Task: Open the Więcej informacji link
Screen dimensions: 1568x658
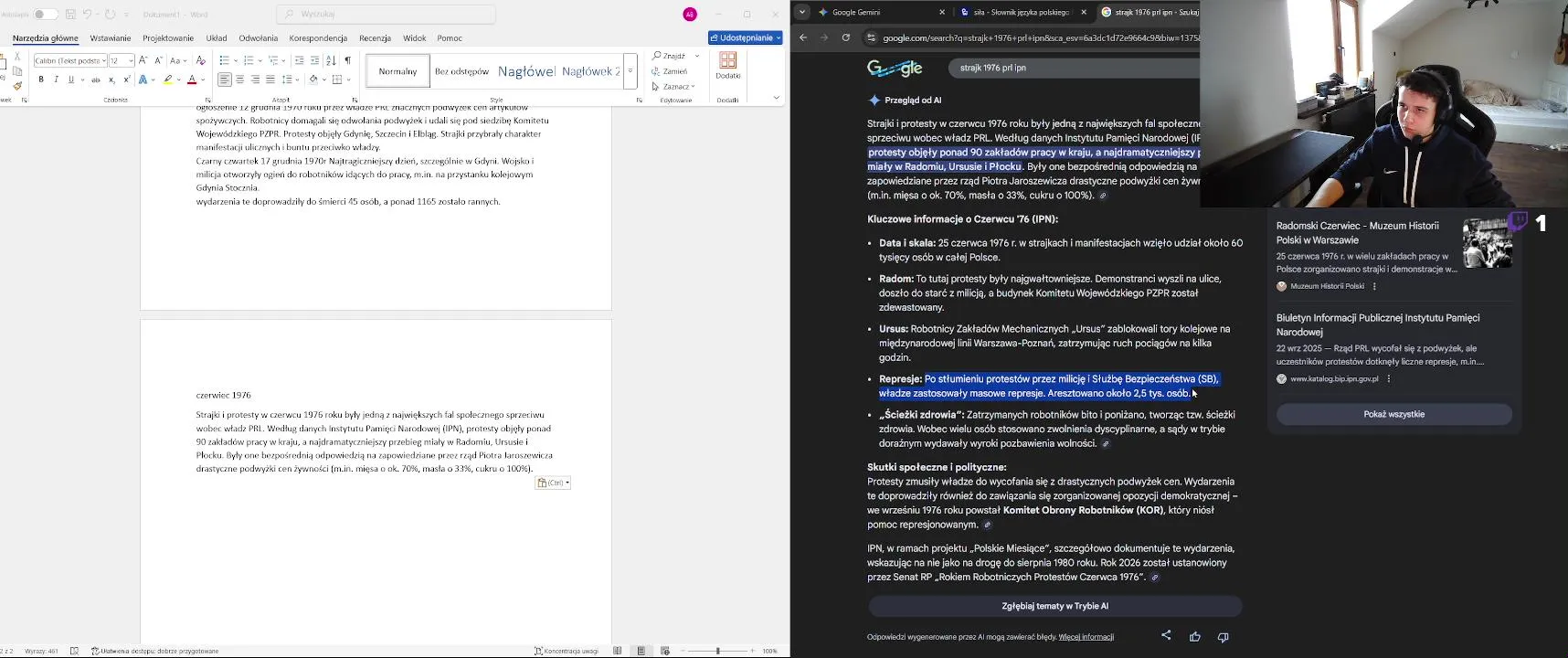Action: (1086, 637)
